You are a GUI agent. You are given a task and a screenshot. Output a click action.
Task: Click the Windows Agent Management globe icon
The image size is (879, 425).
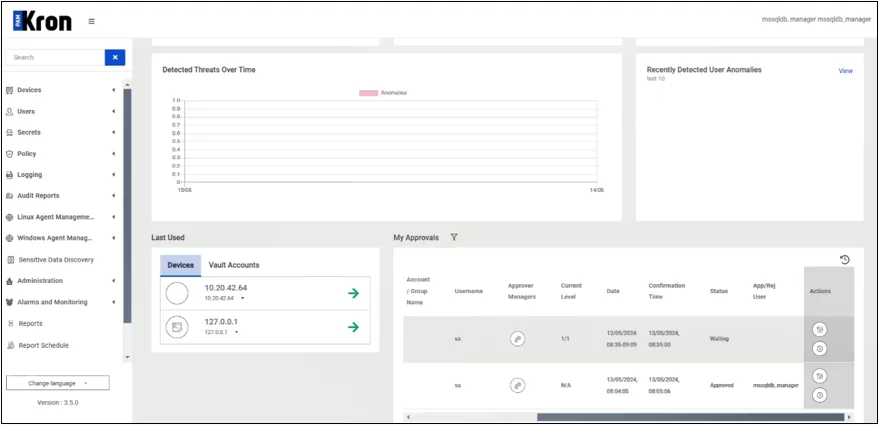(x=10, y=238)
